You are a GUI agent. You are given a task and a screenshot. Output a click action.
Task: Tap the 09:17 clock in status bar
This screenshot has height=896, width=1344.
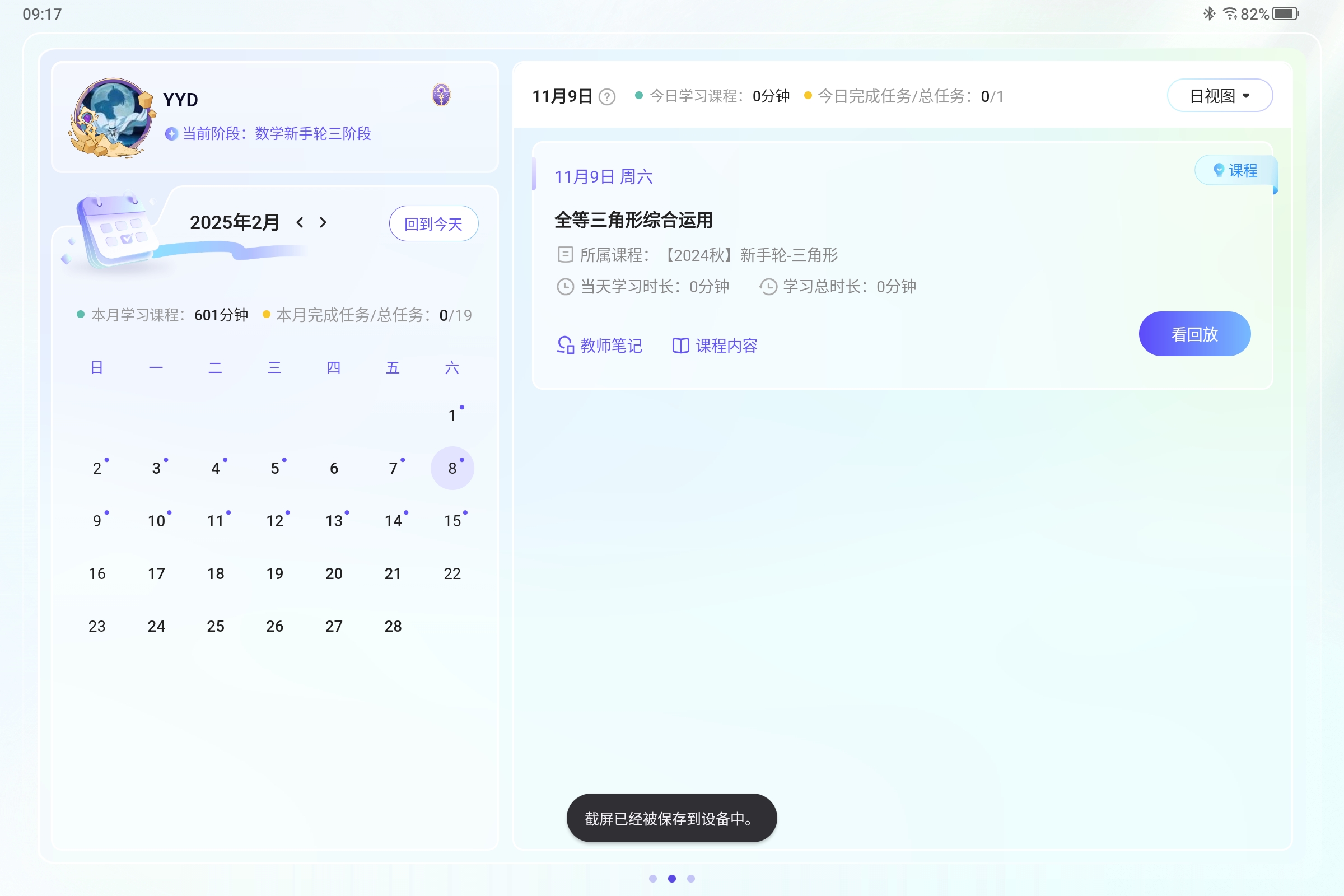click(43, 13)
